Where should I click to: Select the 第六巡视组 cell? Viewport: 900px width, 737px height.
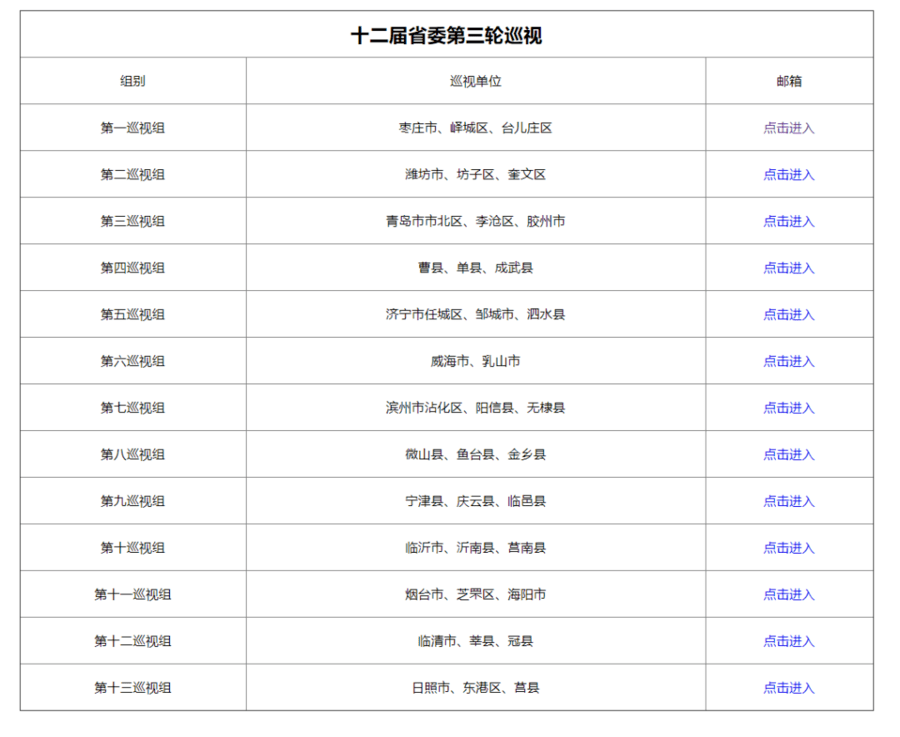(133, 361)
